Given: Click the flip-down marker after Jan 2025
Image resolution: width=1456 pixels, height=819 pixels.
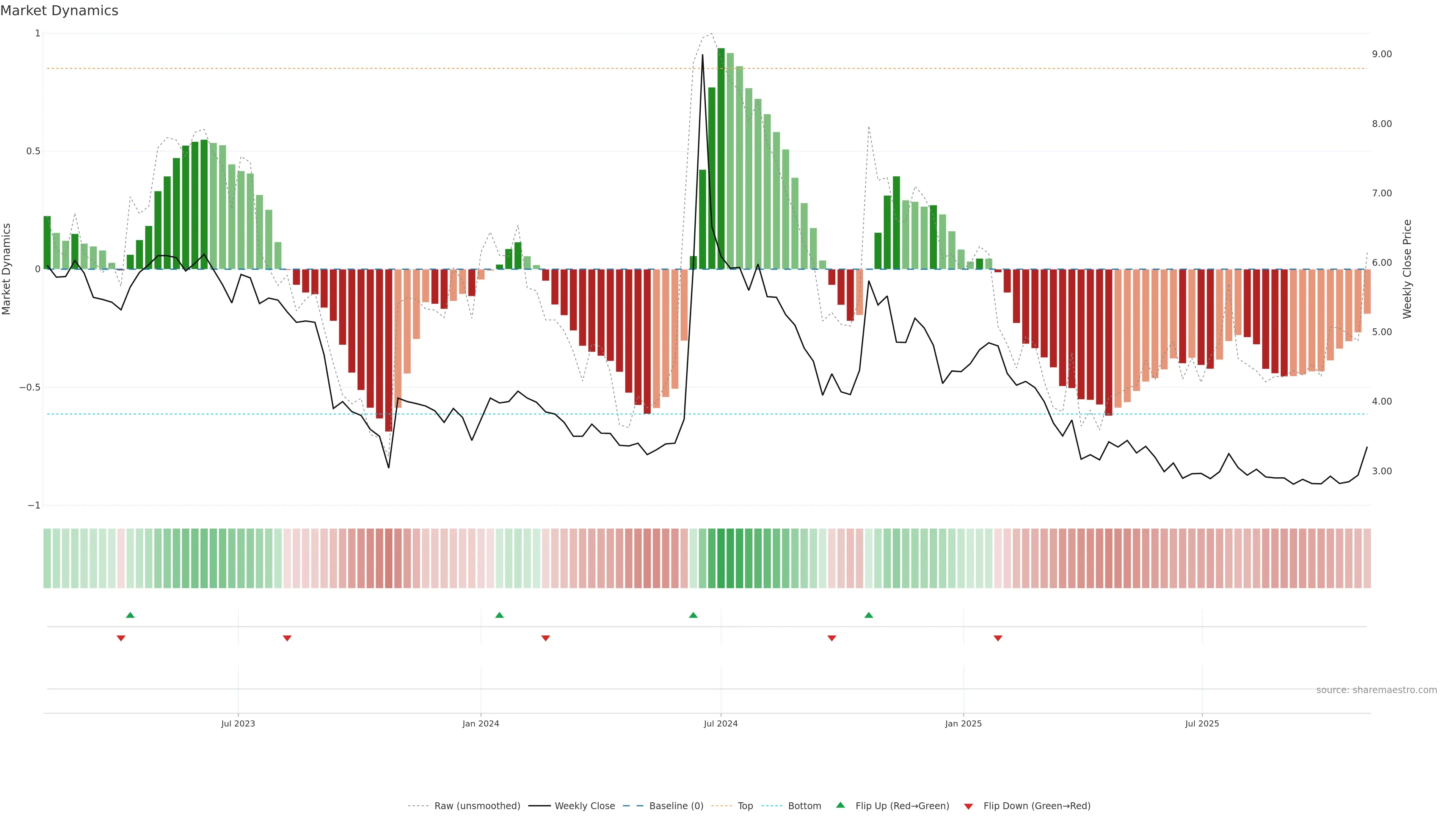Looking at the screenshot, I should coord(998,638).
